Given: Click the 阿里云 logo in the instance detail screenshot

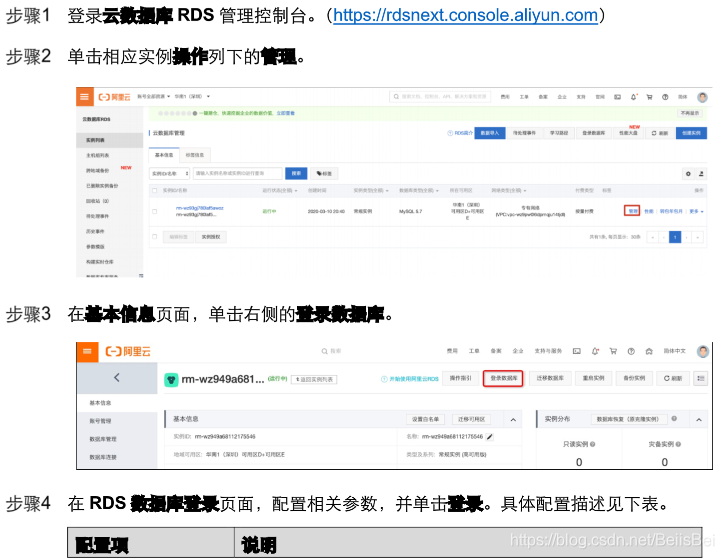Looking at the screenshot, I should pyautogui.click(x=128, y=352).
